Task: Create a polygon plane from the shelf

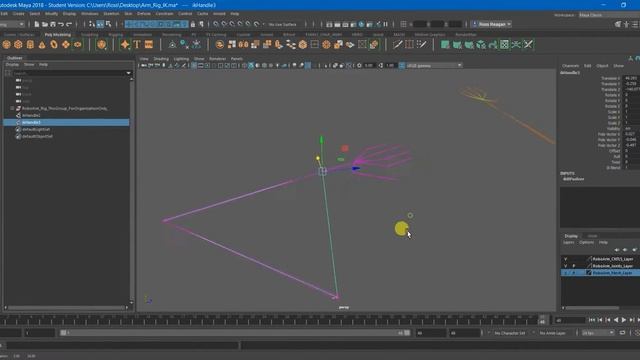Action: click(x=66, y=44)
